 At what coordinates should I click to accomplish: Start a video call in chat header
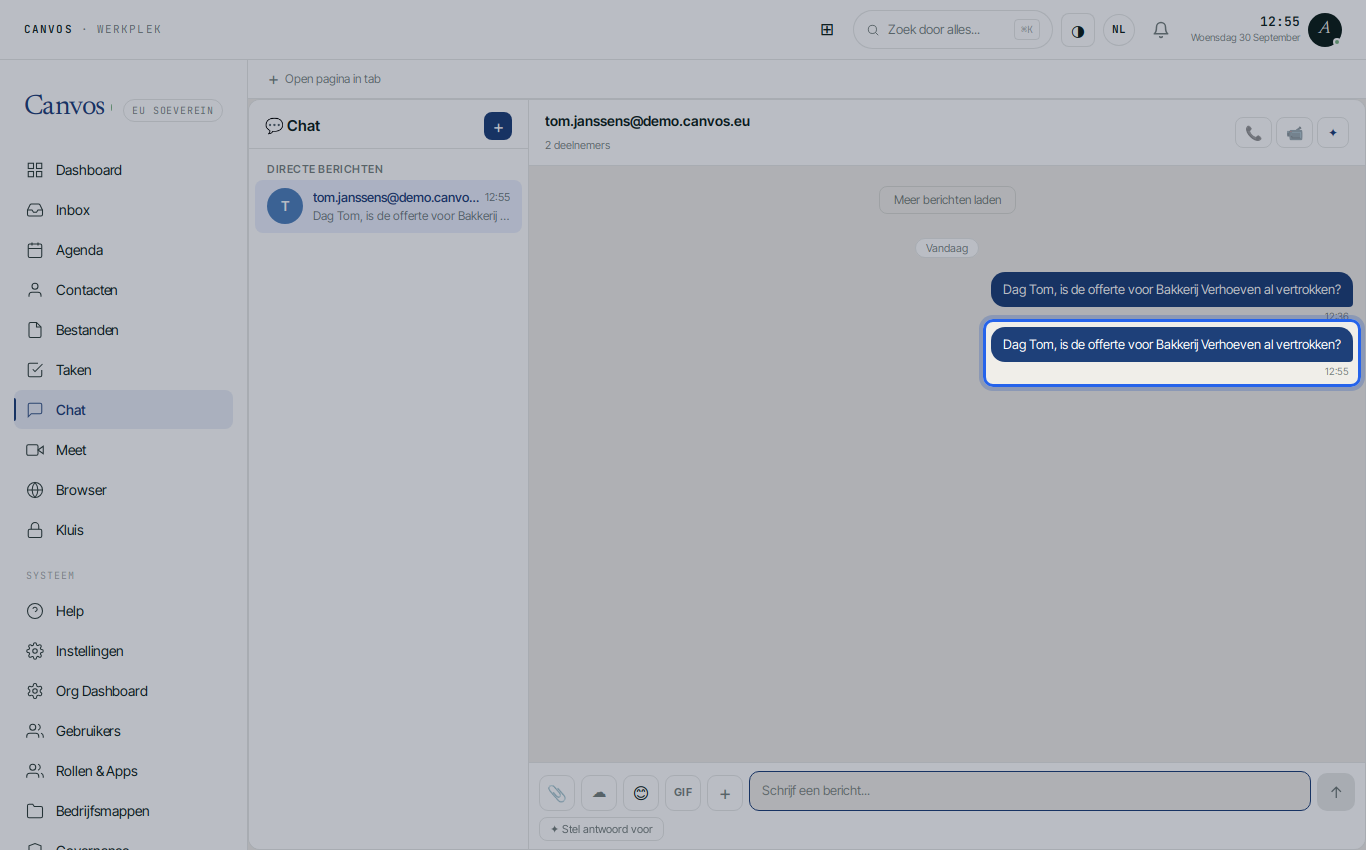[1294, 133]
